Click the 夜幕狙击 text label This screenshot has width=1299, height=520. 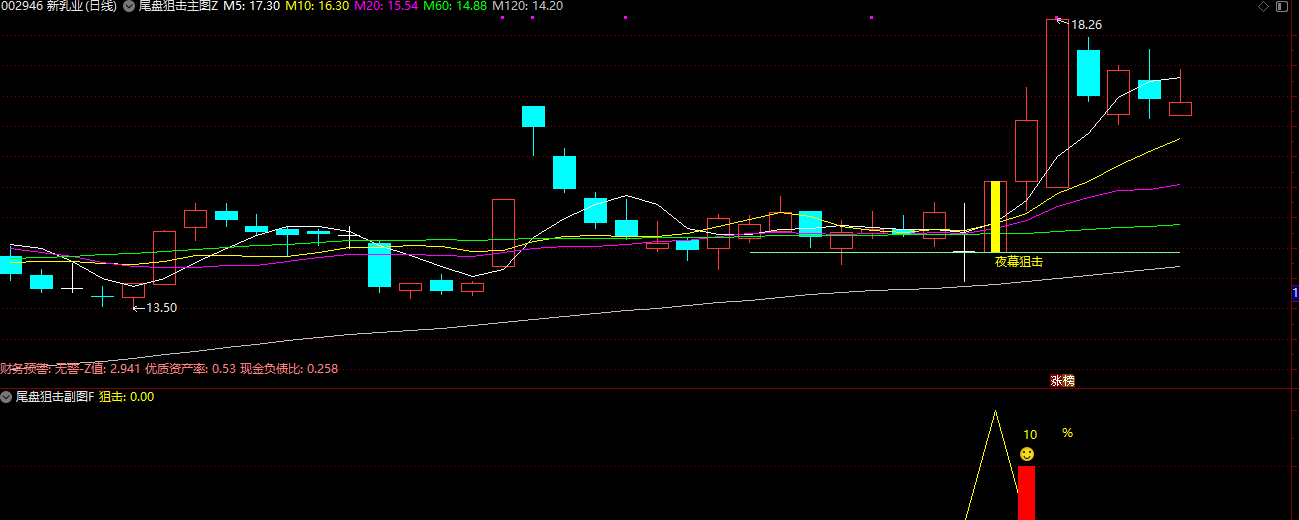click(1018, 262)
